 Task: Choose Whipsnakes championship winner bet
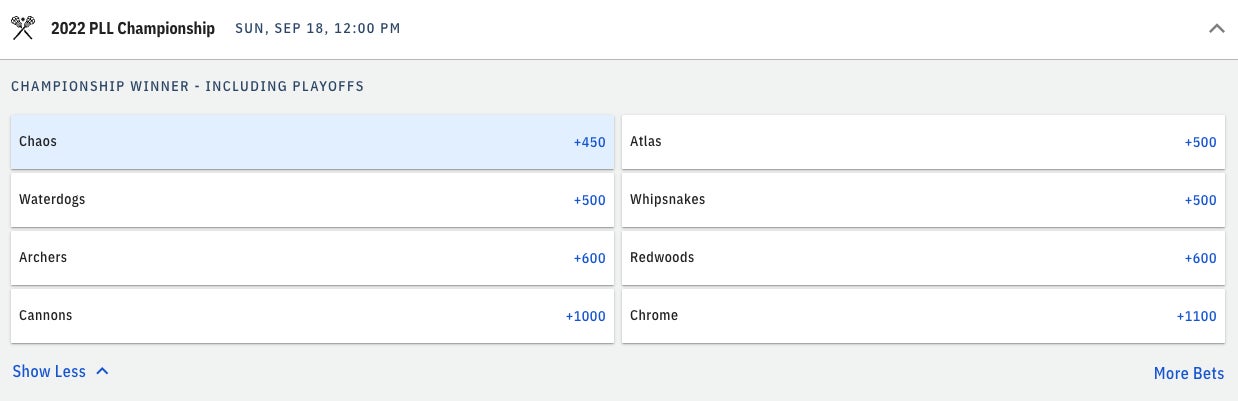point(923,200)
